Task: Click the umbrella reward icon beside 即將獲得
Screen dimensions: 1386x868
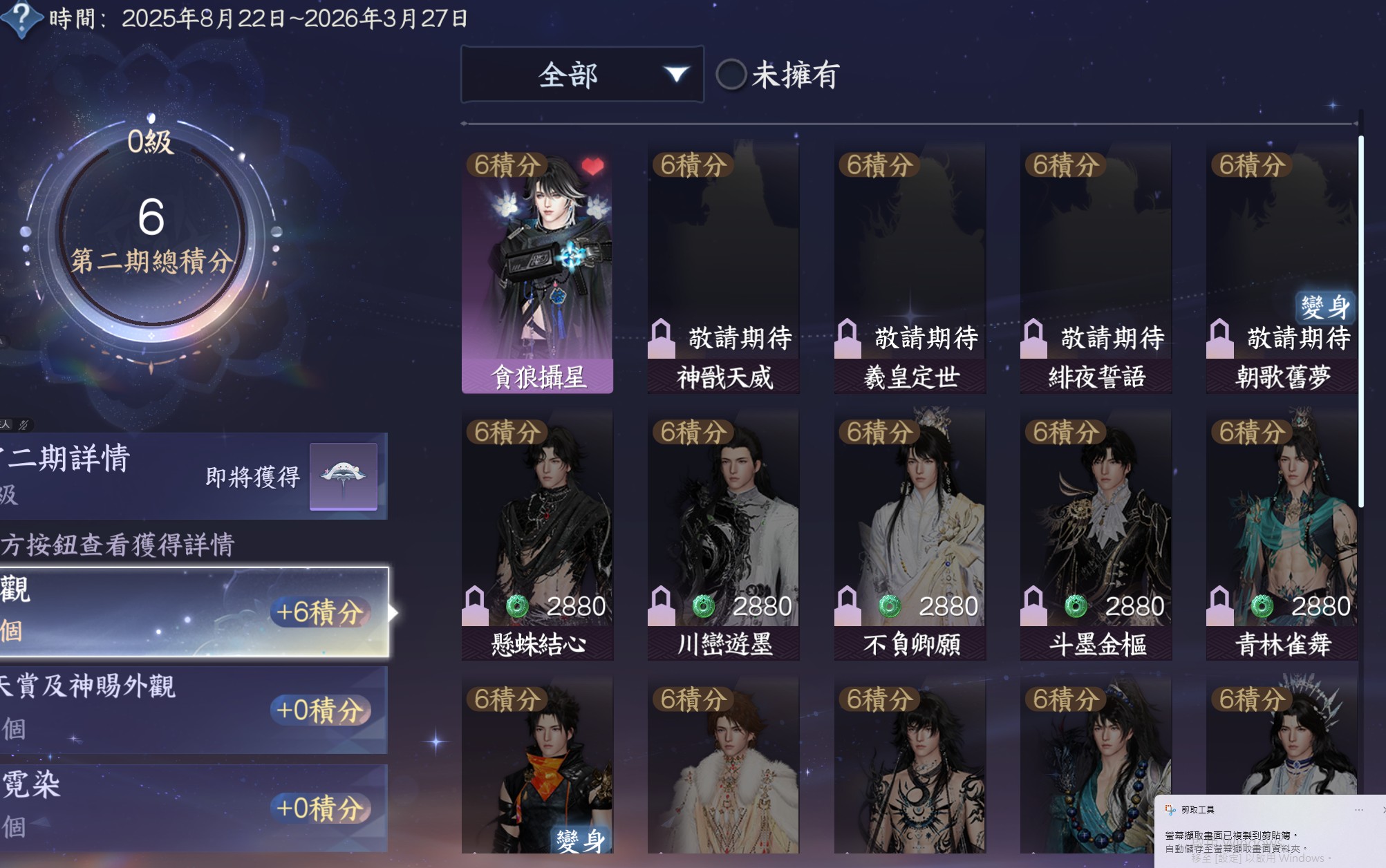Action: 344,476
